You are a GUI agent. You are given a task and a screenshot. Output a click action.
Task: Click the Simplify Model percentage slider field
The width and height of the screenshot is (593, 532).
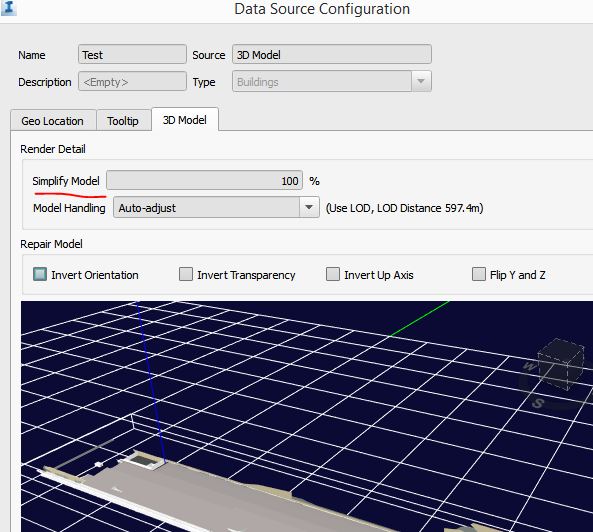pos(204,180)
